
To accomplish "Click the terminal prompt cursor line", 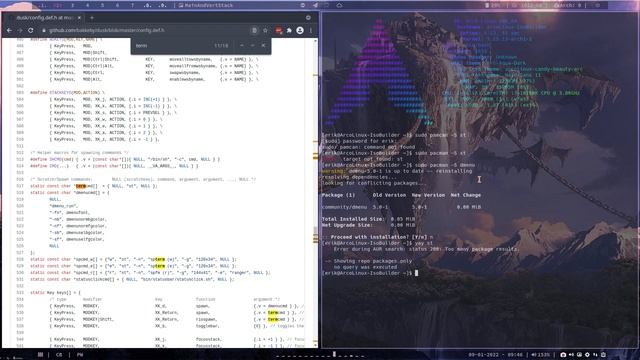I will pyautogui.click(x=370, y=273).
